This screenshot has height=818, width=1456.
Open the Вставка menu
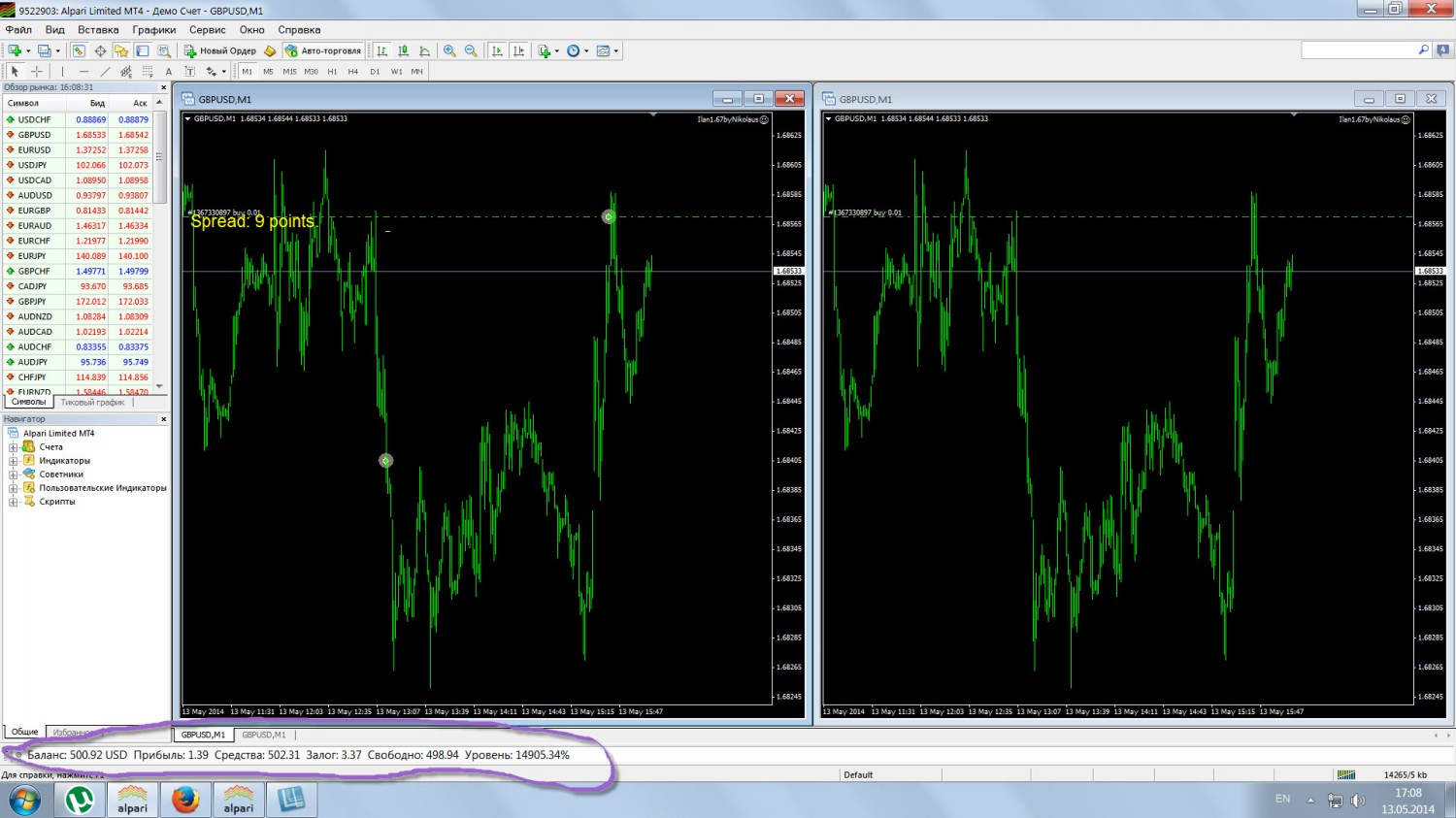tap(98, 30)
